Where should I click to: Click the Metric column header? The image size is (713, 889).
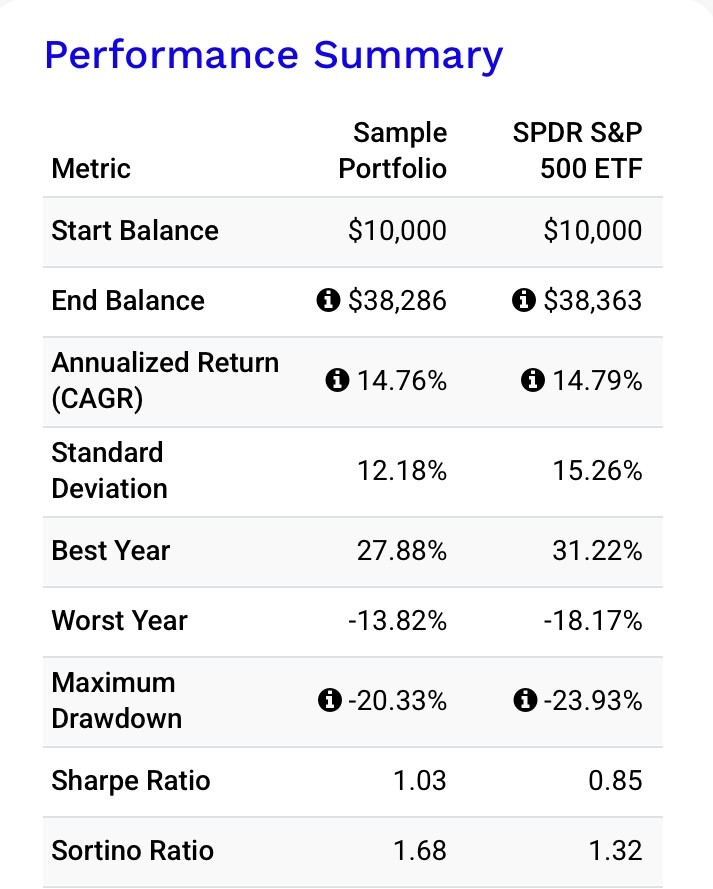[x=91, y=168]
